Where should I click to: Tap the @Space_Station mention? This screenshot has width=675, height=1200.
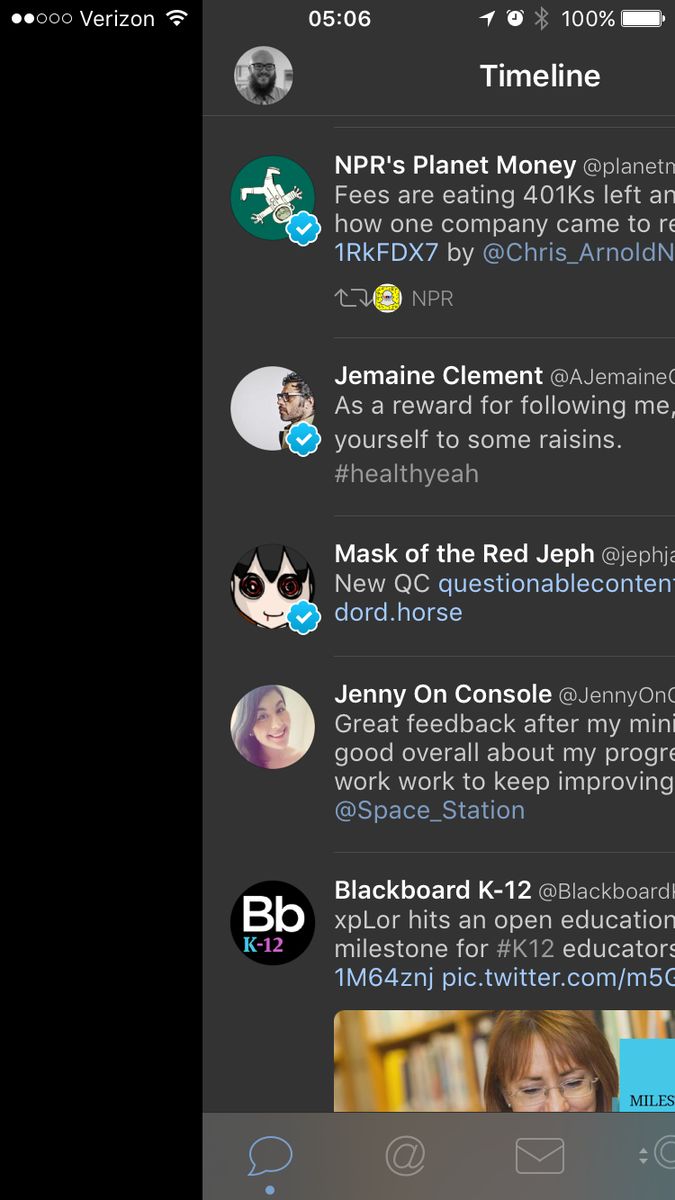click(x=430, y=810)
